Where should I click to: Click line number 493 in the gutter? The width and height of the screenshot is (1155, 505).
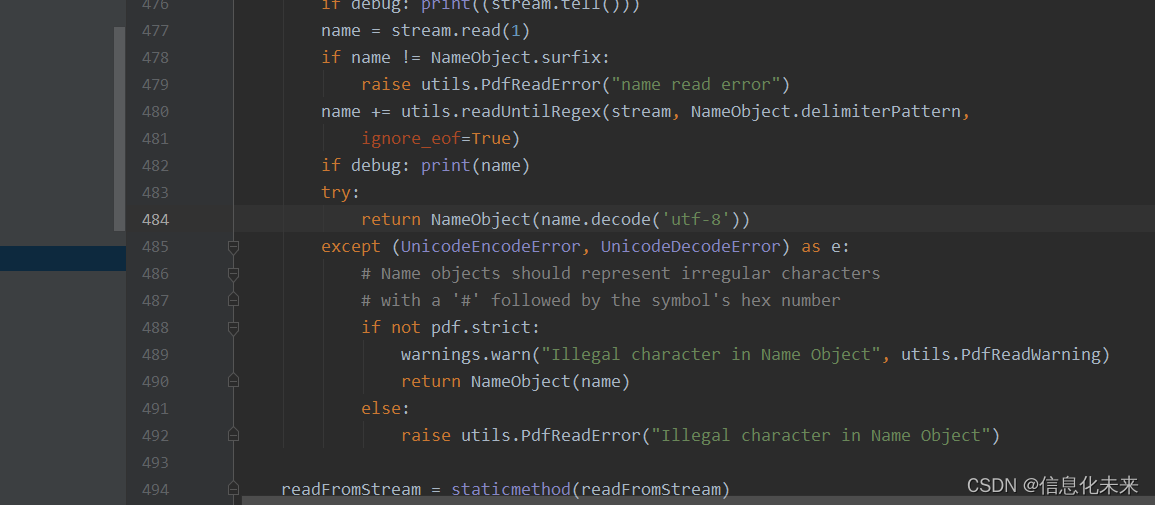[155, 462]
